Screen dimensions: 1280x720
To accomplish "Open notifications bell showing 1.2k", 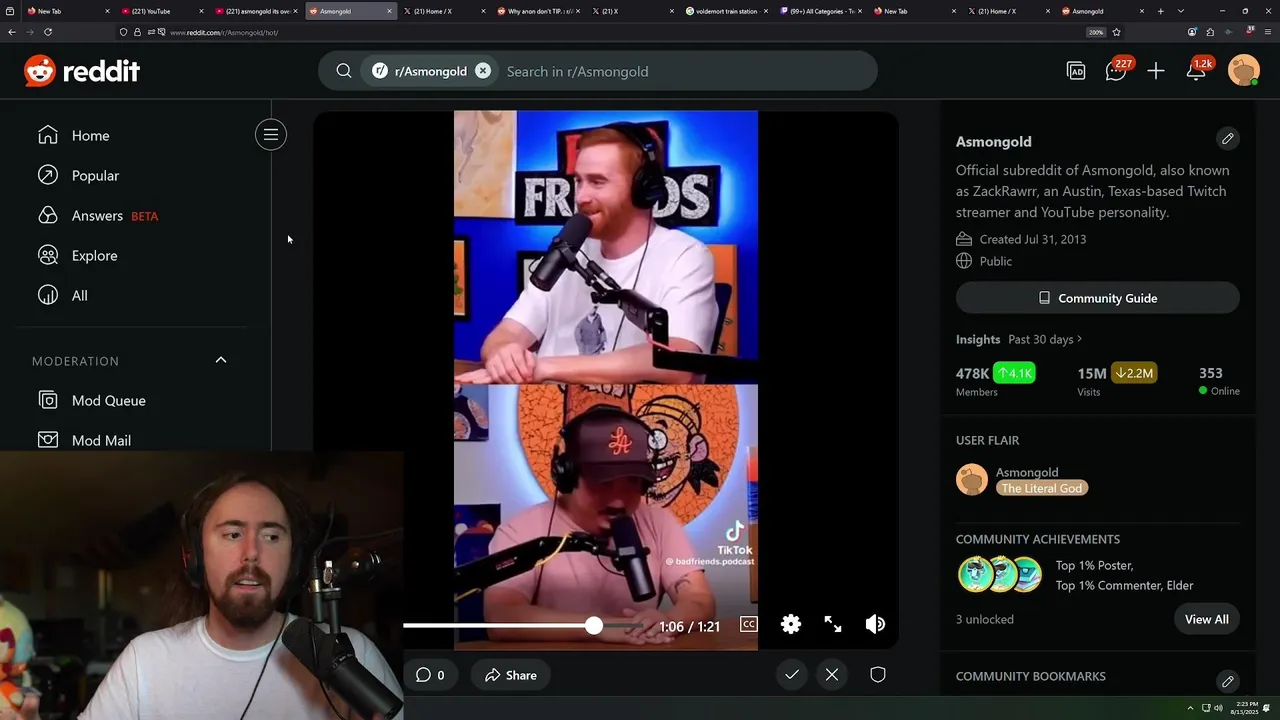I will point(1198,70).
